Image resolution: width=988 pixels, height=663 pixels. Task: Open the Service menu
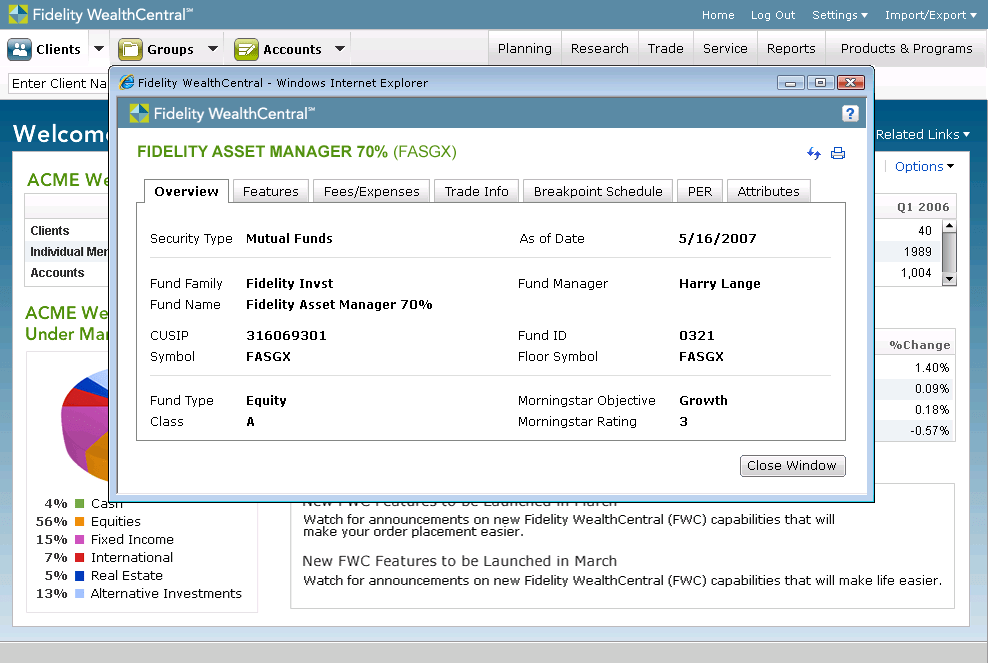tap(725, 49)
